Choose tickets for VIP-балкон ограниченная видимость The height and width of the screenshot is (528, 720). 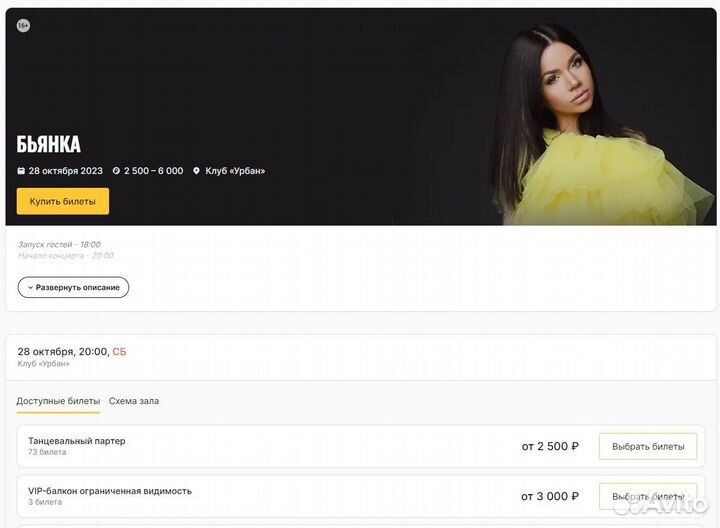coord(648,496)
